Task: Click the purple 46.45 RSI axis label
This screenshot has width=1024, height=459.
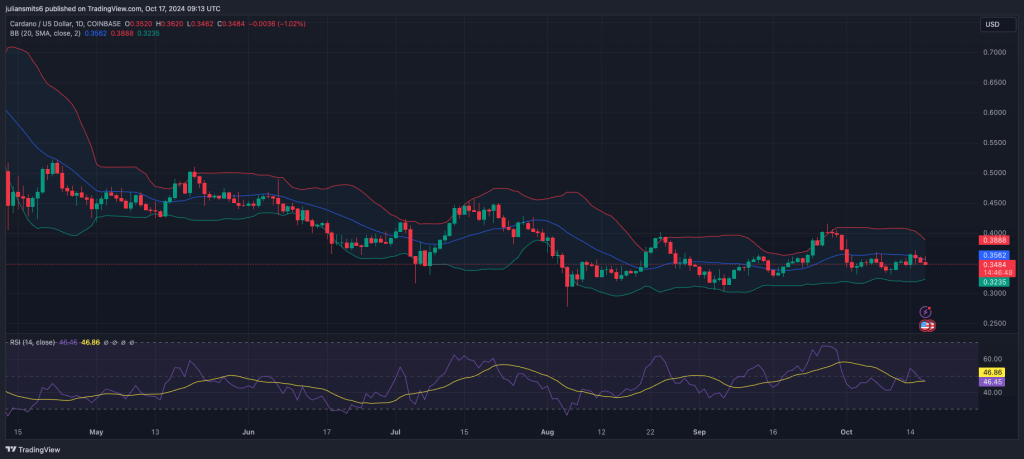Action: 990,381
